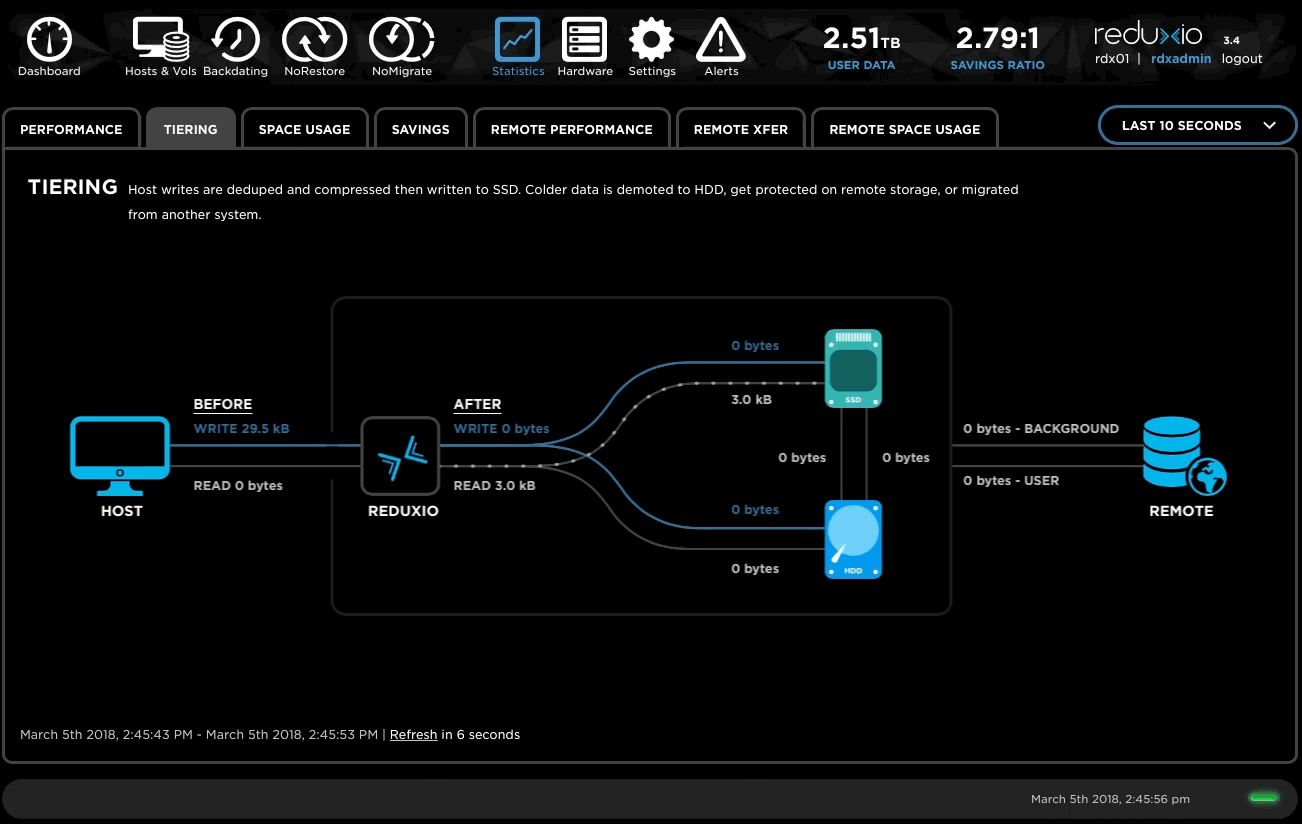Click the rdx01 system name
Image resolution: width=1302 pixels, height=824 pixels.
(1112, 59)
